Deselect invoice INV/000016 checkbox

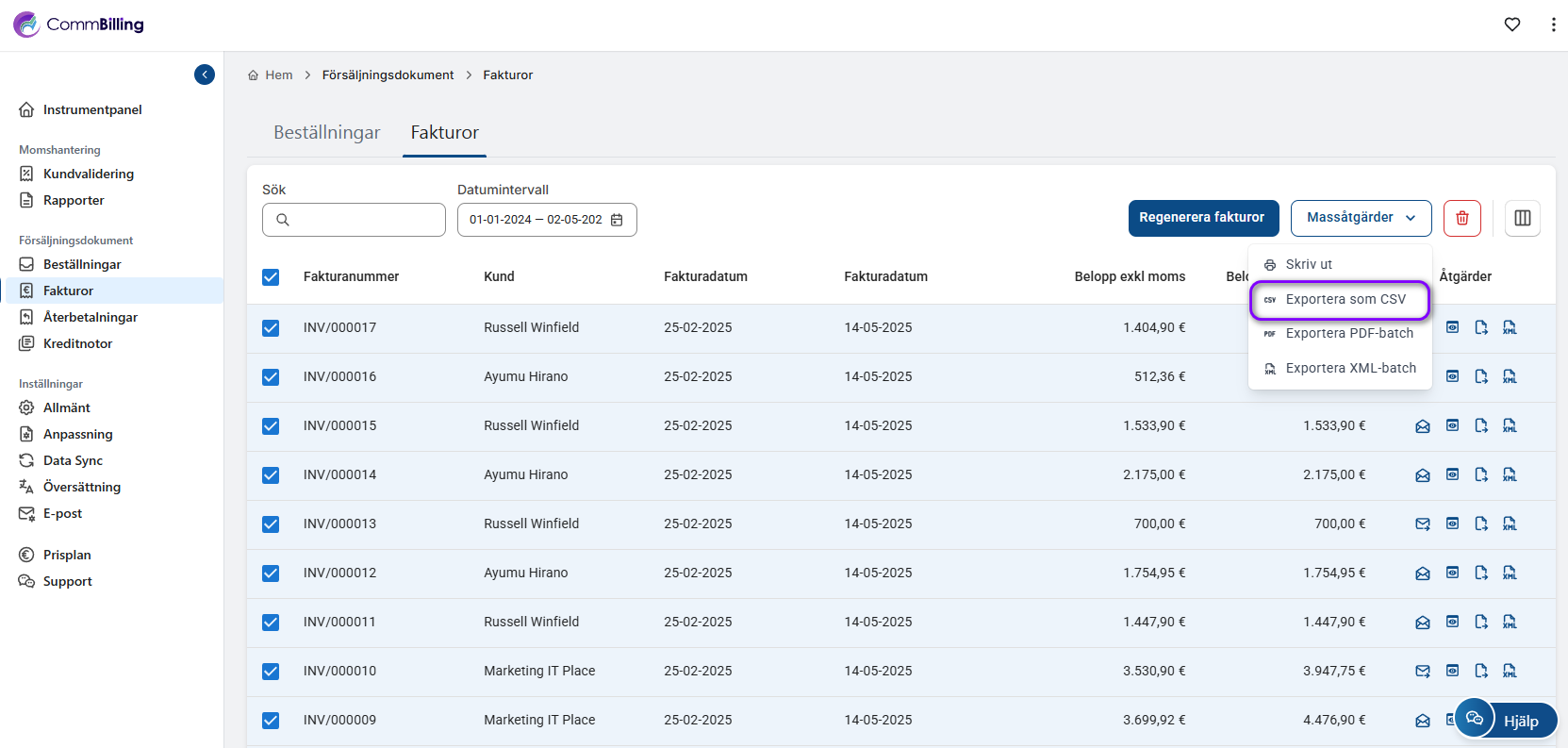click(271, 377)
